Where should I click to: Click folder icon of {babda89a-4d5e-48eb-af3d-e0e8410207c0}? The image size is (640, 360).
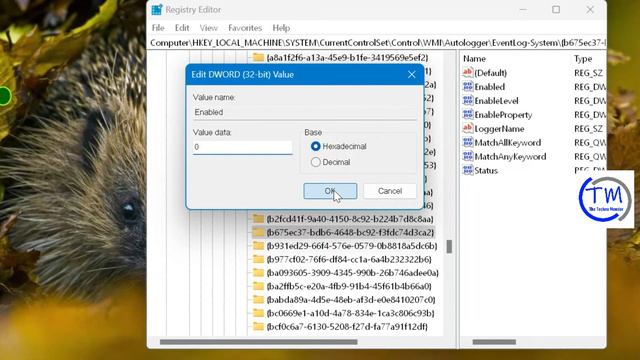(x=258, y=300)
